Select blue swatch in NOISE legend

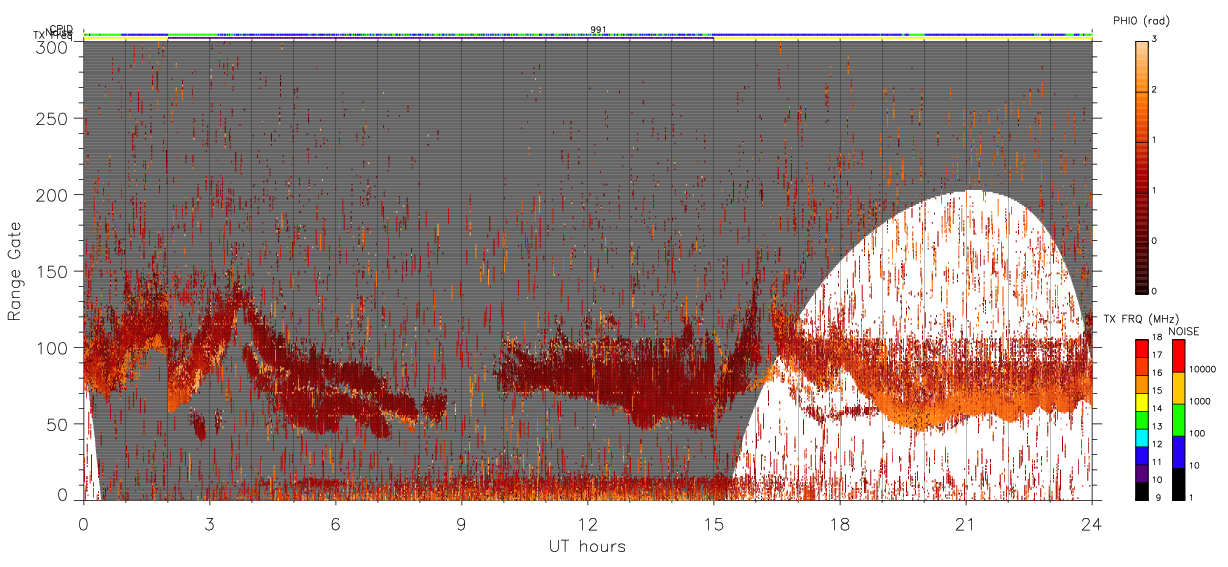pyautogui.click(x=1177, y=452)
